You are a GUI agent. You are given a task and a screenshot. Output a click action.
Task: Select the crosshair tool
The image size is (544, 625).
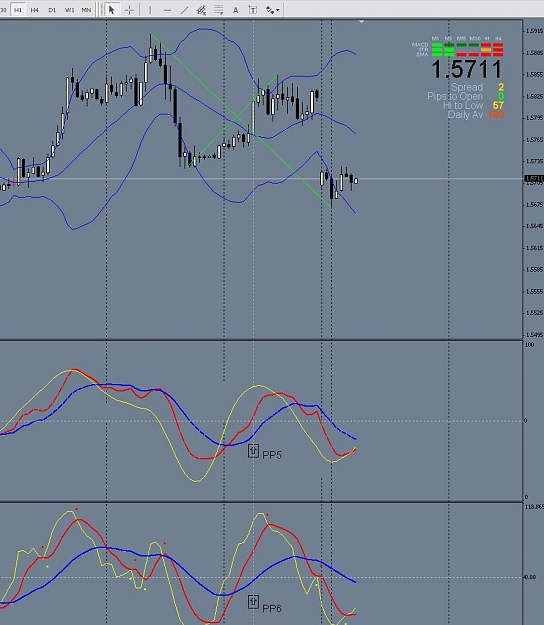(129, 10)
